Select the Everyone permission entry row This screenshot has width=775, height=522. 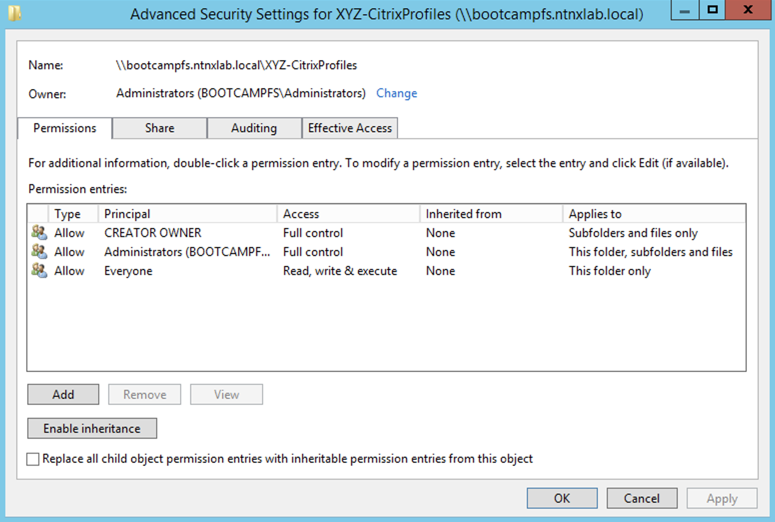[386, 271]
